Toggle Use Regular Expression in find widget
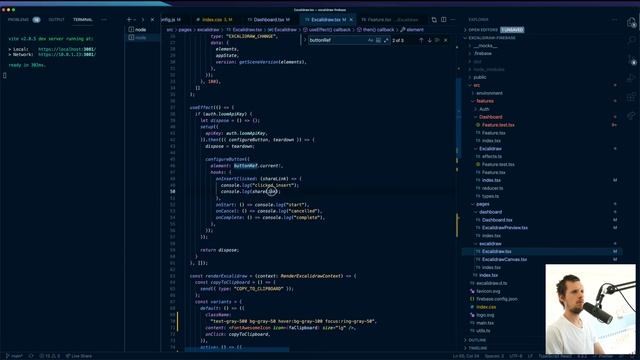640x360 pixels. click(x=386, y=40)
